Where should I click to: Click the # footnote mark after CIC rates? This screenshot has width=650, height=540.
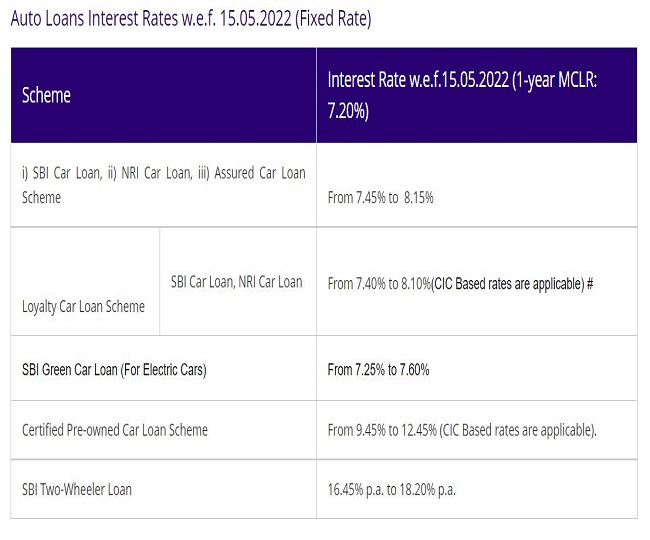[592, 284]
